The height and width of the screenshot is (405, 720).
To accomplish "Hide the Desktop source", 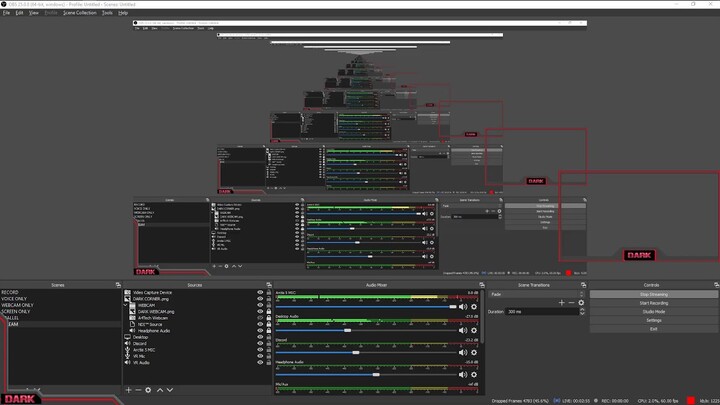I will 260,337.
